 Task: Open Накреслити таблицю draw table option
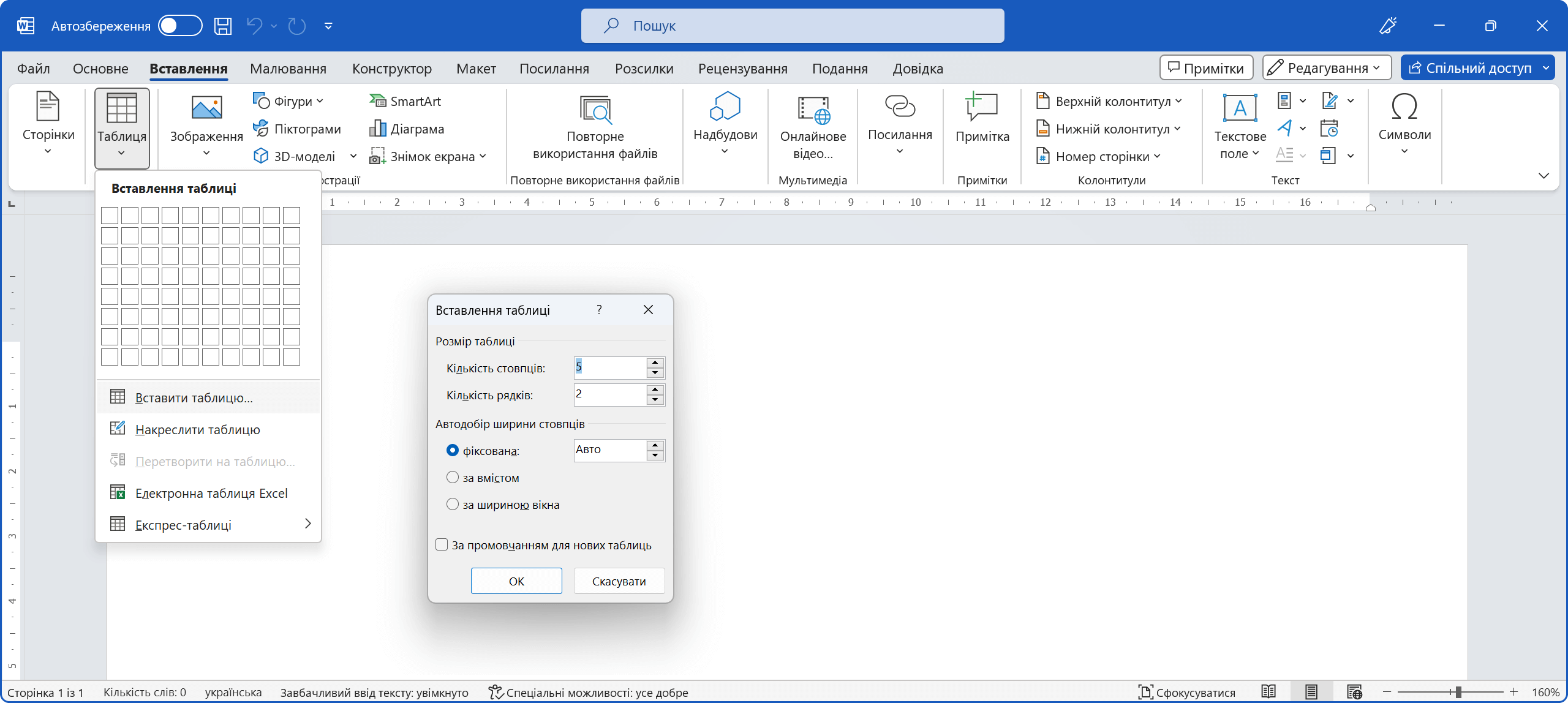click(x=197, y=430)
